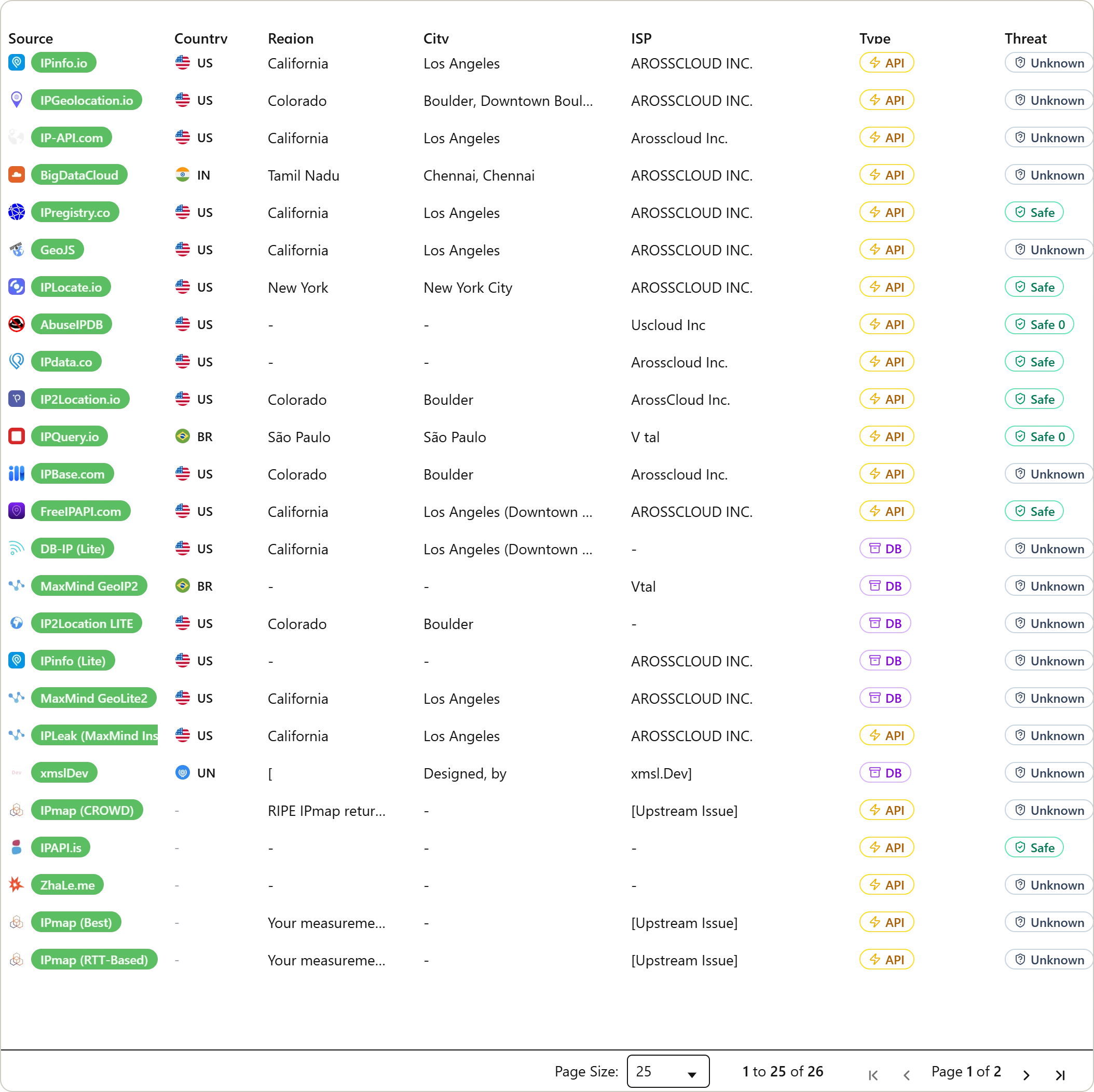The width and height of the screenshot is (1094, 1092).
Task: Click the Safe 0 badge in AbuseIPDB row
Action: click(x=1040, y=324)
